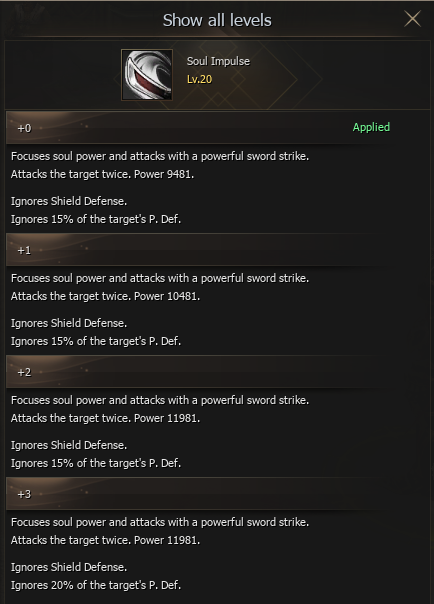Click the Soul Impulse skill name
The height and width of the screenshot is (604, 434).
[x=218, y=61]
